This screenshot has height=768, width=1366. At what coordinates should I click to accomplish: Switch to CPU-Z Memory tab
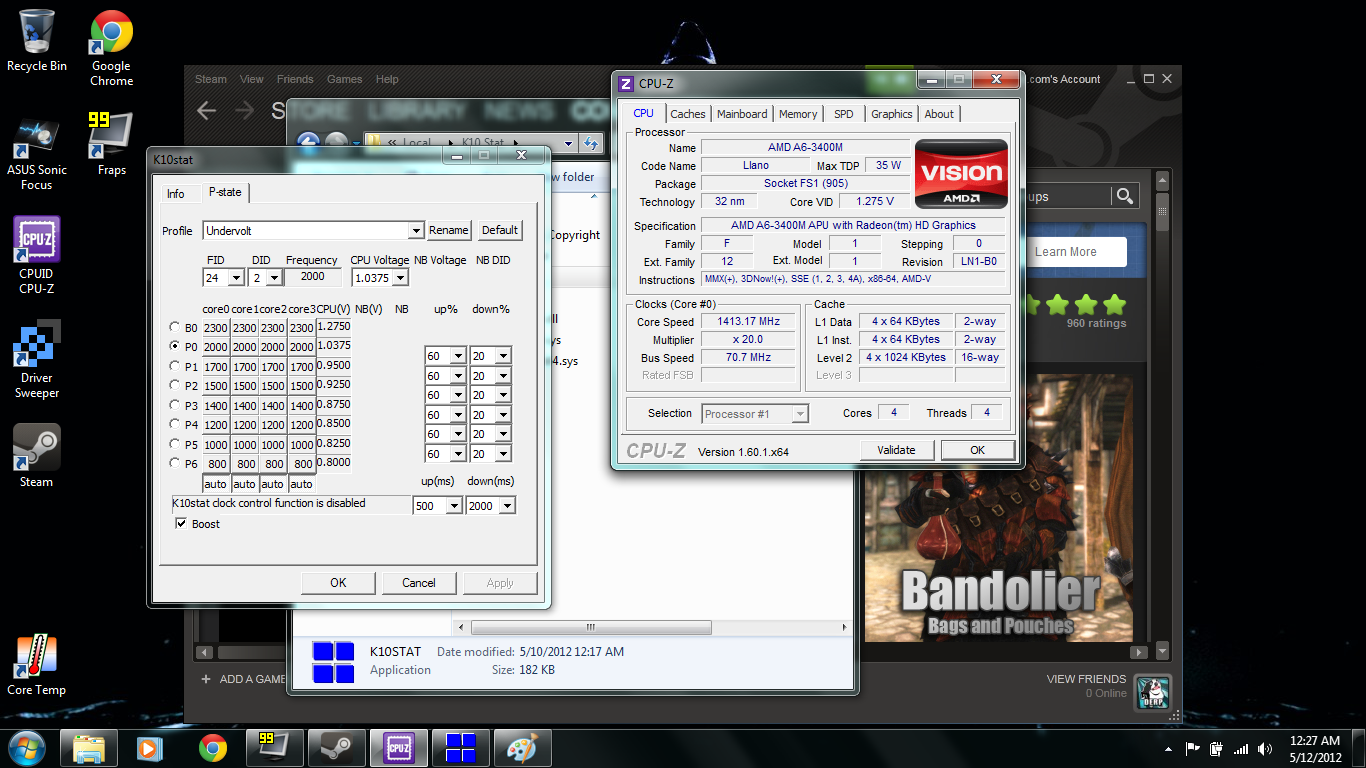tap(798, 114)
